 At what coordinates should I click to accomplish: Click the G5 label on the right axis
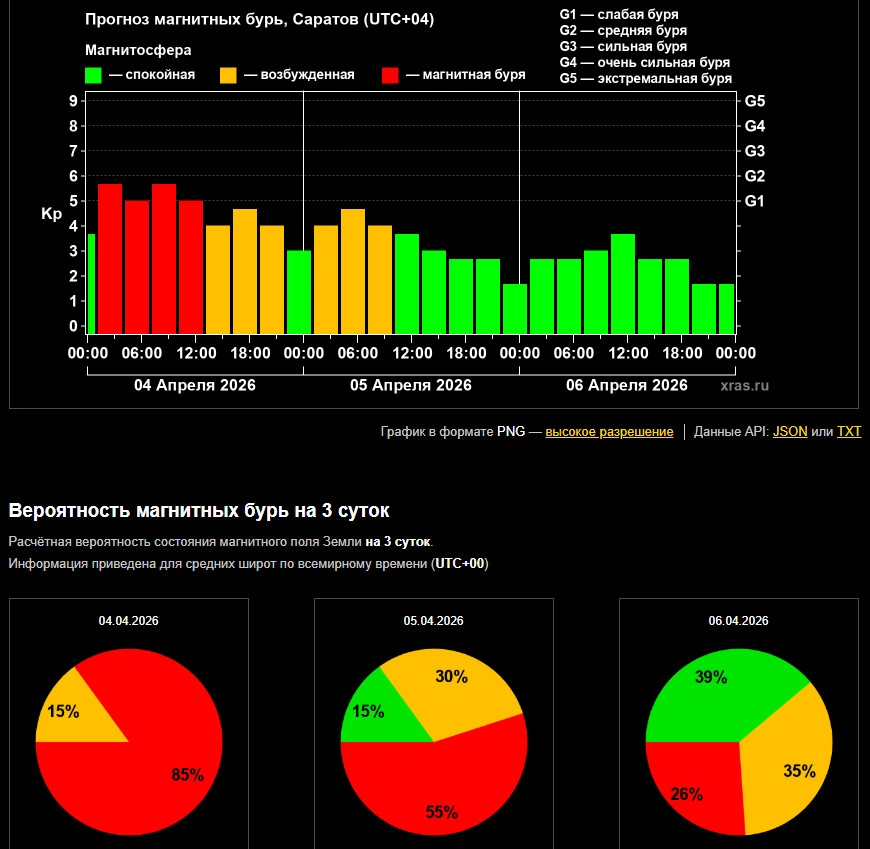755,101
